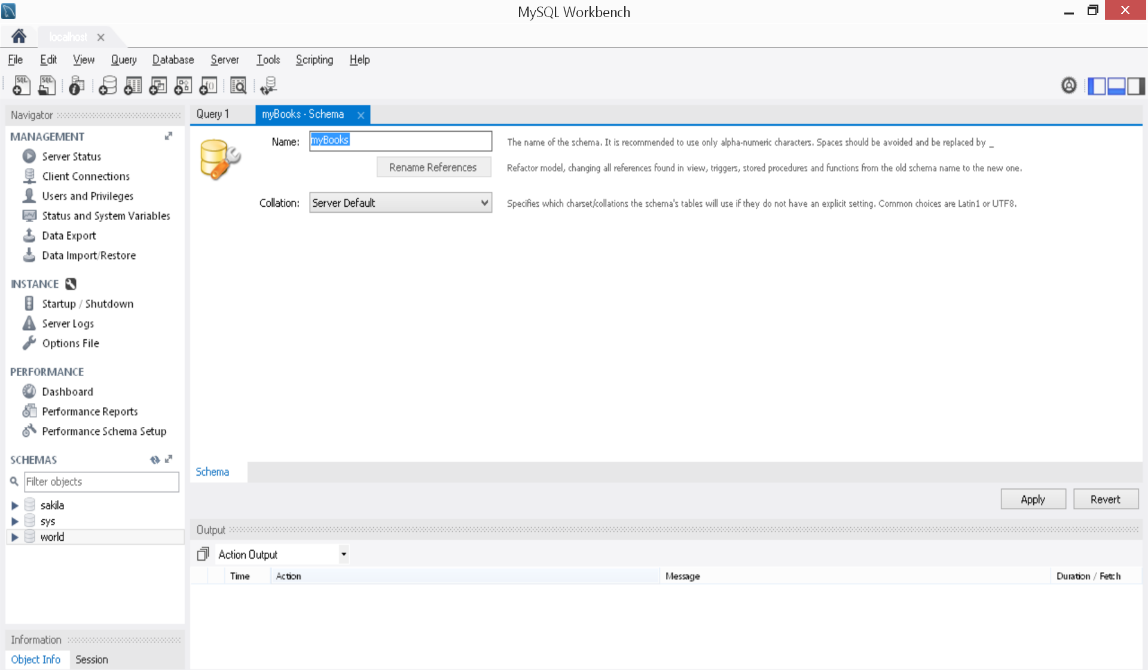This screenshot has width=1148, height=670.
Task: Create a new table via toolbar icon
Action: click(x=133, y=86)
